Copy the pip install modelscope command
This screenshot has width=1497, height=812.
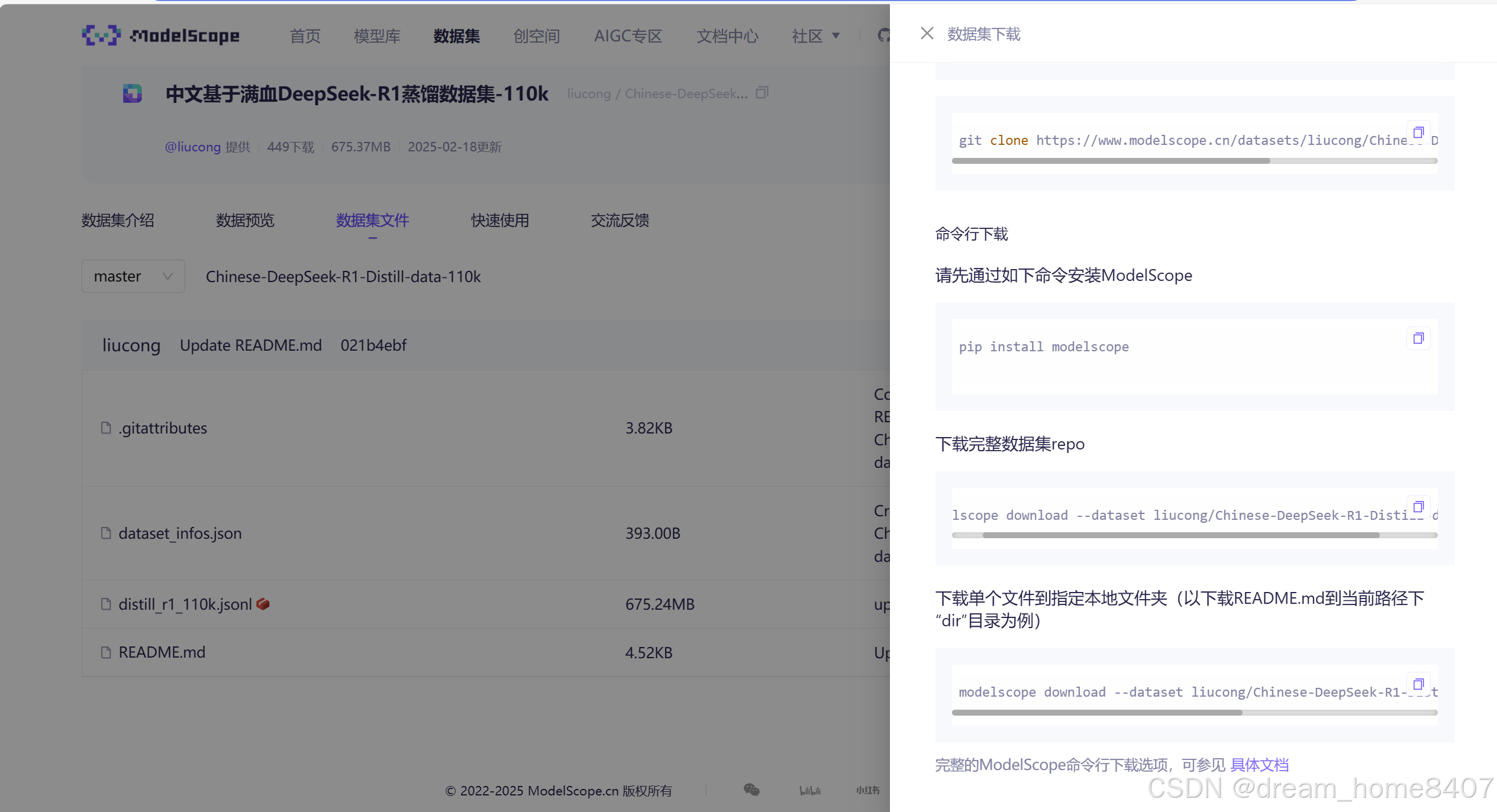click(1418, 338)
